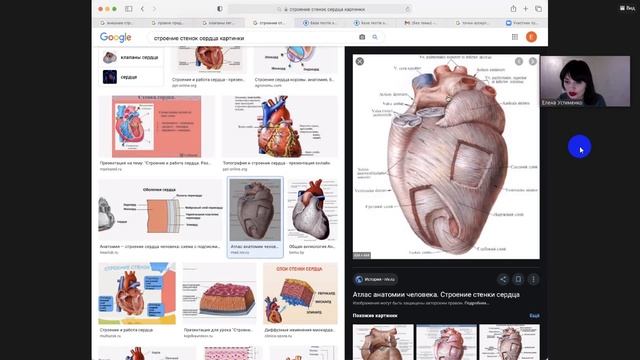Open the Слои стенки сердца thumbnail
This screenshot has width=640, height=360.
(x=300, y=293)
